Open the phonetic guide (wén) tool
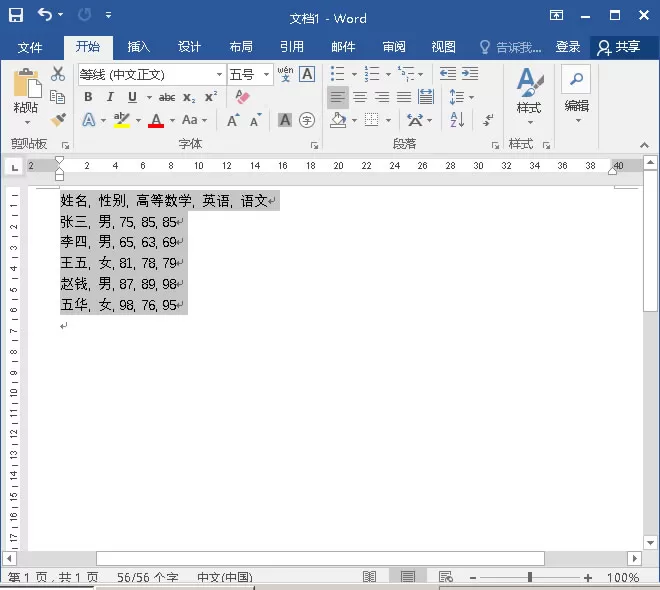 click(x=285, y=74)
